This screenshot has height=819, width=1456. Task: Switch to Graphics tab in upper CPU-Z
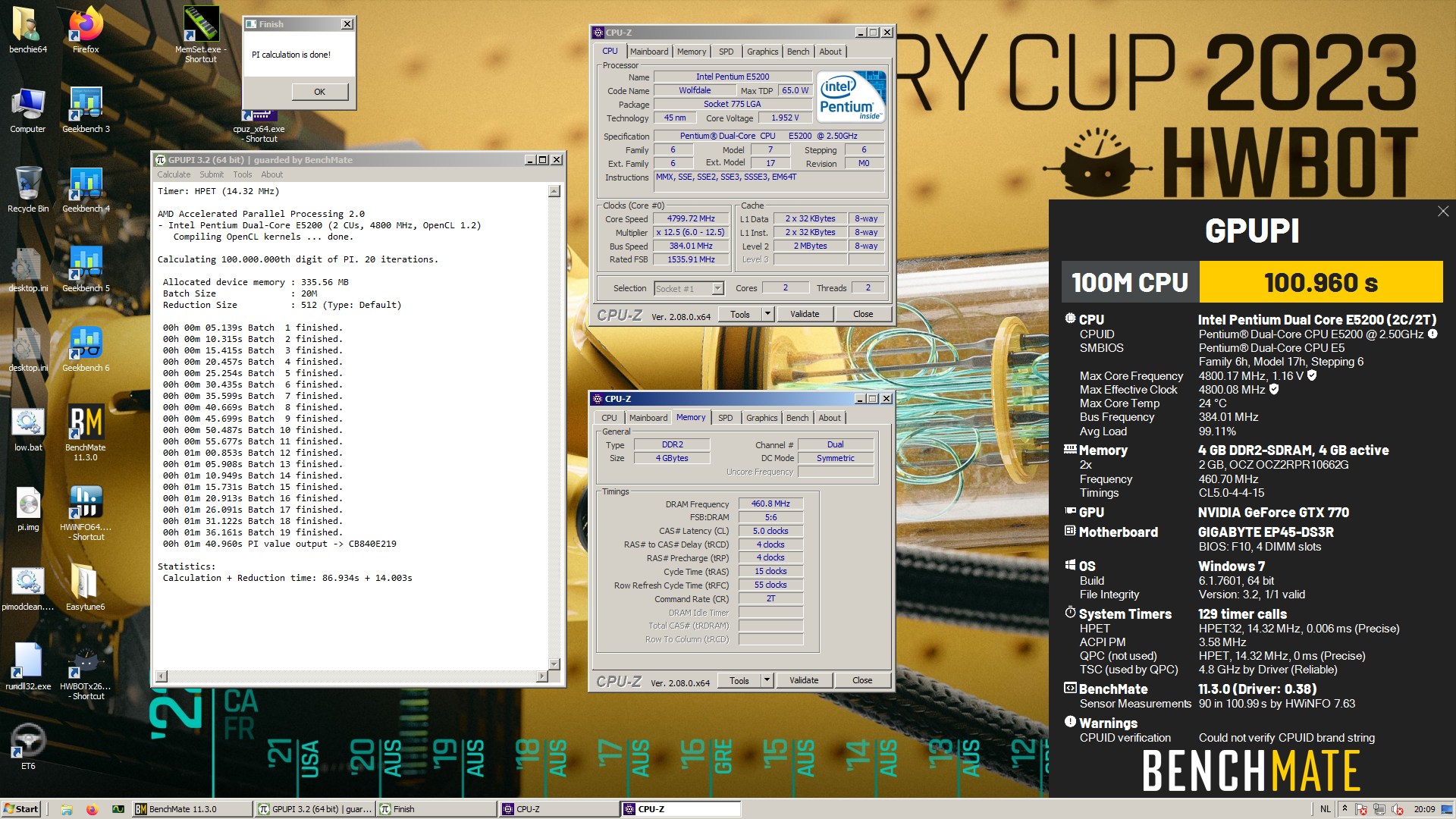(762, 52)
